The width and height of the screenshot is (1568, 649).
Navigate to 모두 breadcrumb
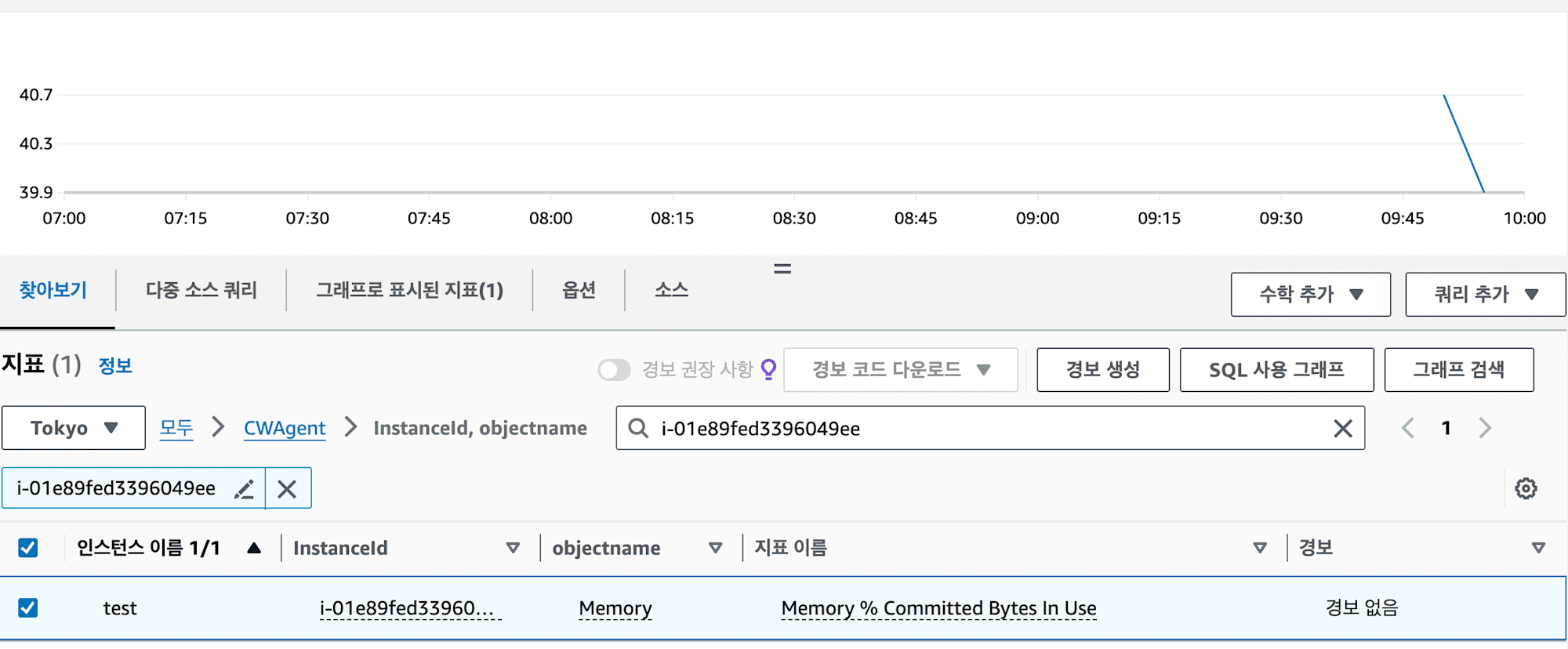pos(176,428)
